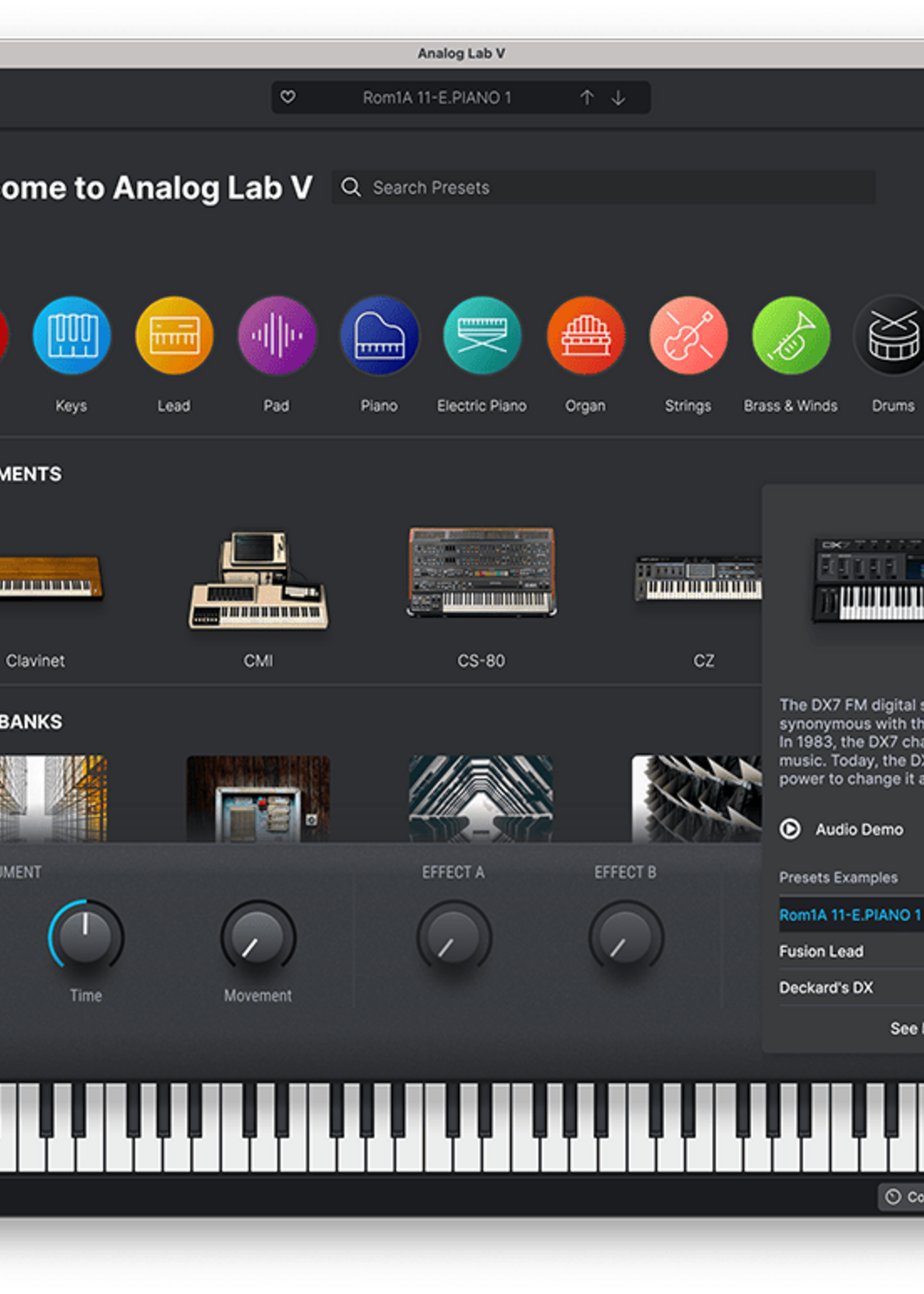Open the Clavinet instrument
This screenshot has width=924, height=1294.
[x=51, y=577]
